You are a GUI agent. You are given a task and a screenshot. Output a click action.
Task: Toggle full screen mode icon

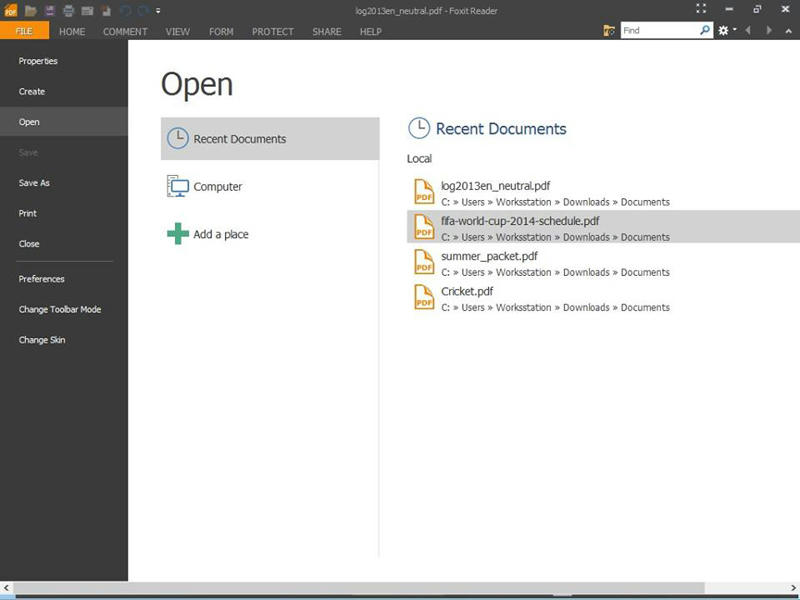tap(701, 9)
